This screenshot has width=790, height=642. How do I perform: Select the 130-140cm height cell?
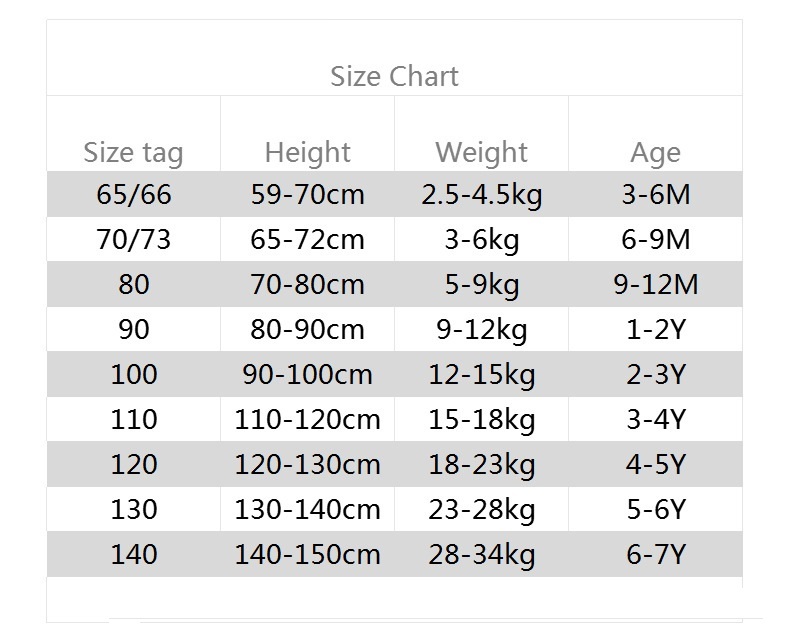point(307,510)
